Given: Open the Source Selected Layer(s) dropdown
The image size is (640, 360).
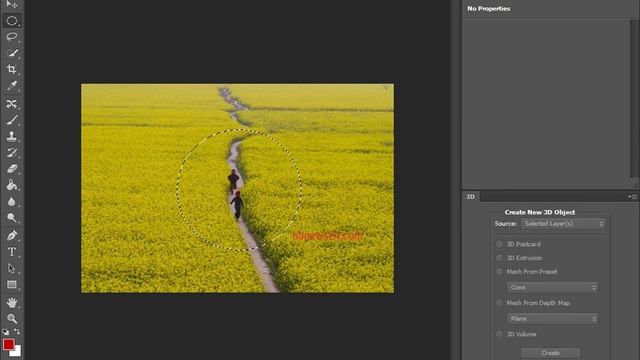Looking at the screenshot, I should (x=563, y=224).
